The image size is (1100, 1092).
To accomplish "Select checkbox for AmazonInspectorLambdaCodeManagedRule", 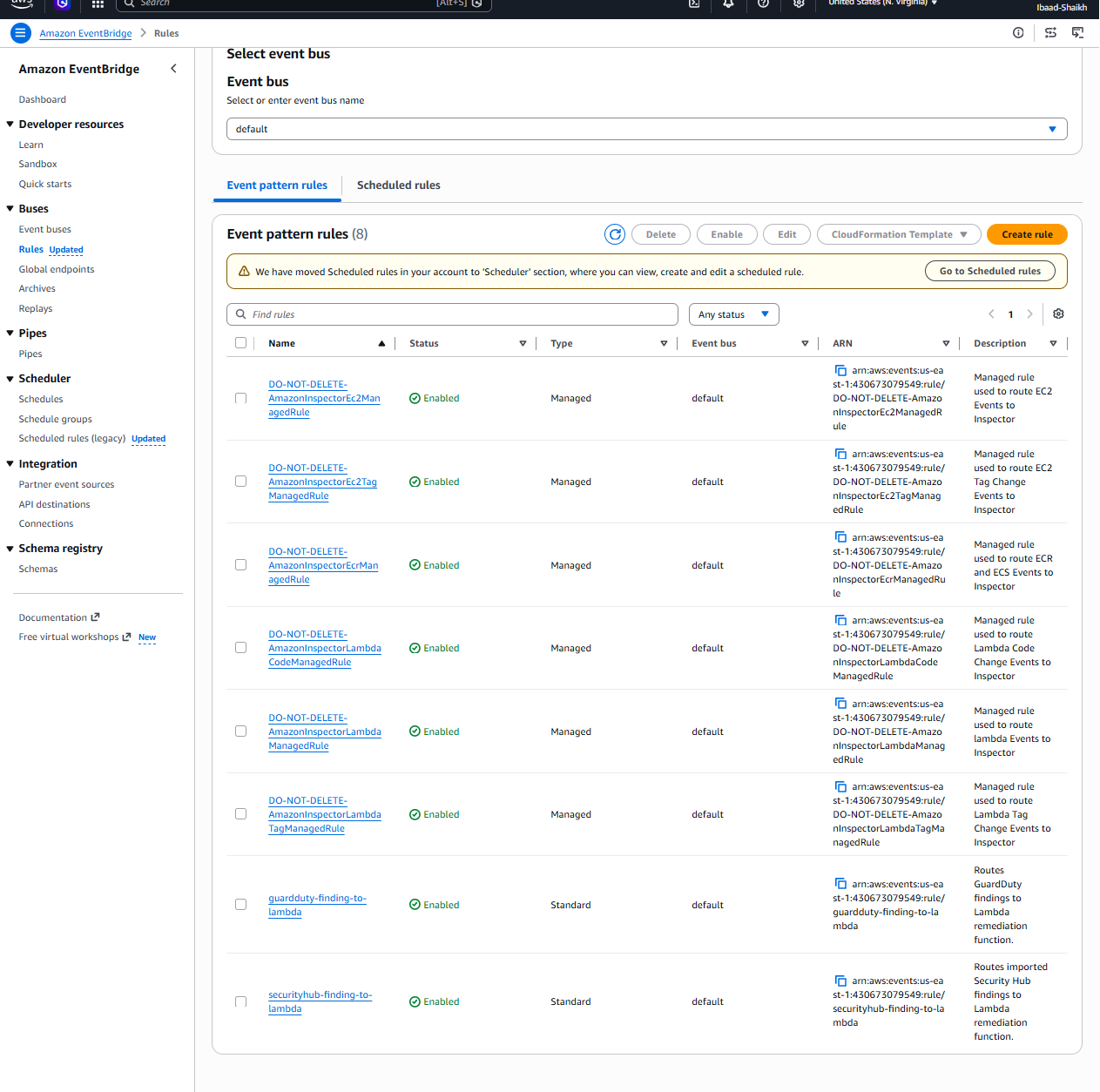I will pos(240,647).
